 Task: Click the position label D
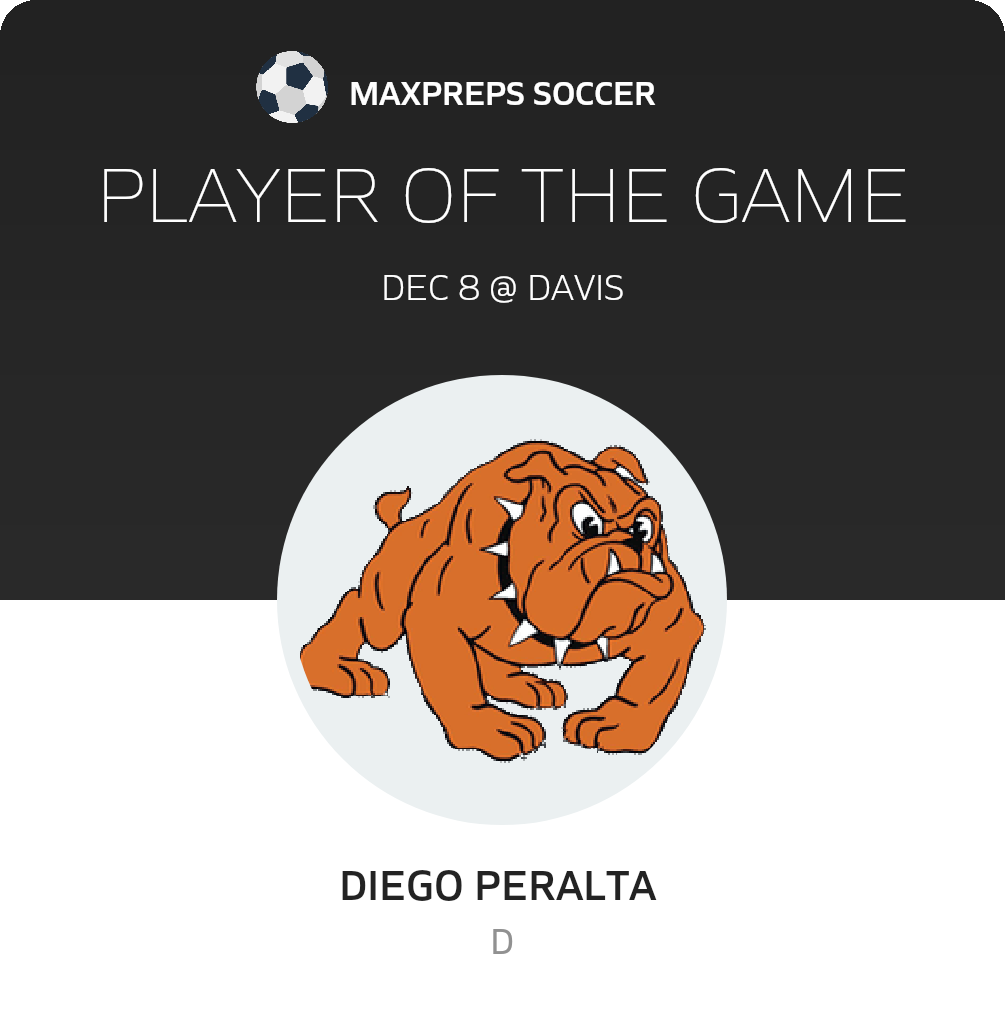click(x=502, y=942)
